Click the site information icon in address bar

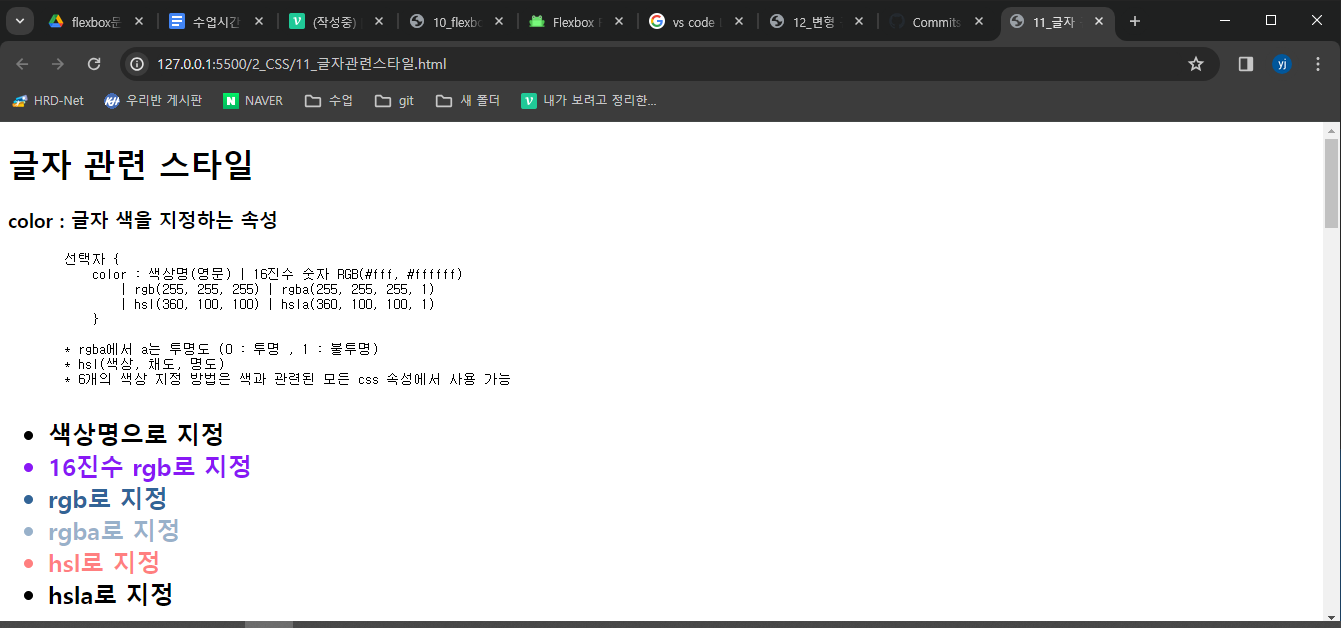tap(136, 61)
